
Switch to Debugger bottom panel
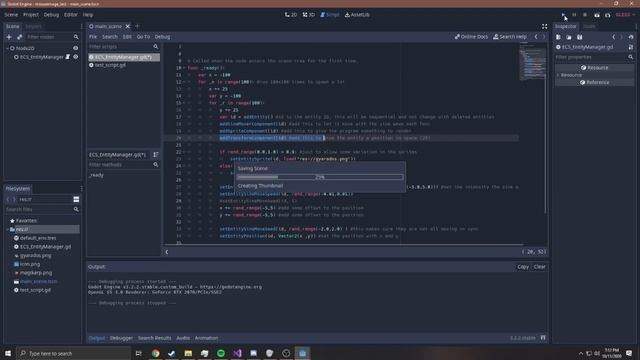click(121, 338)
